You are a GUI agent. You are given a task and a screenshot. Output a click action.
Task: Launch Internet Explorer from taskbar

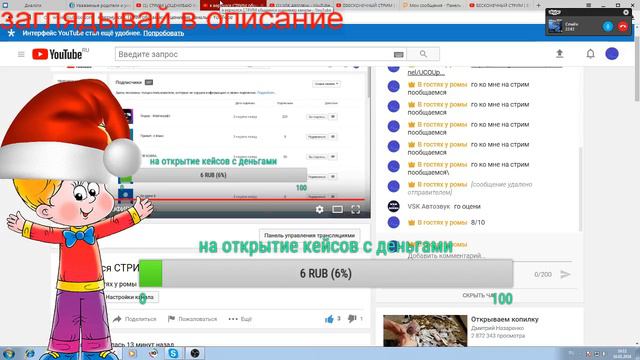click(x=29, y=353)
